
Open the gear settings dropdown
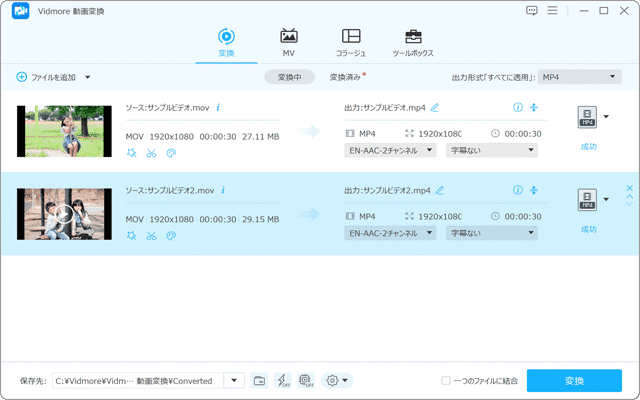tap(337, 381)
